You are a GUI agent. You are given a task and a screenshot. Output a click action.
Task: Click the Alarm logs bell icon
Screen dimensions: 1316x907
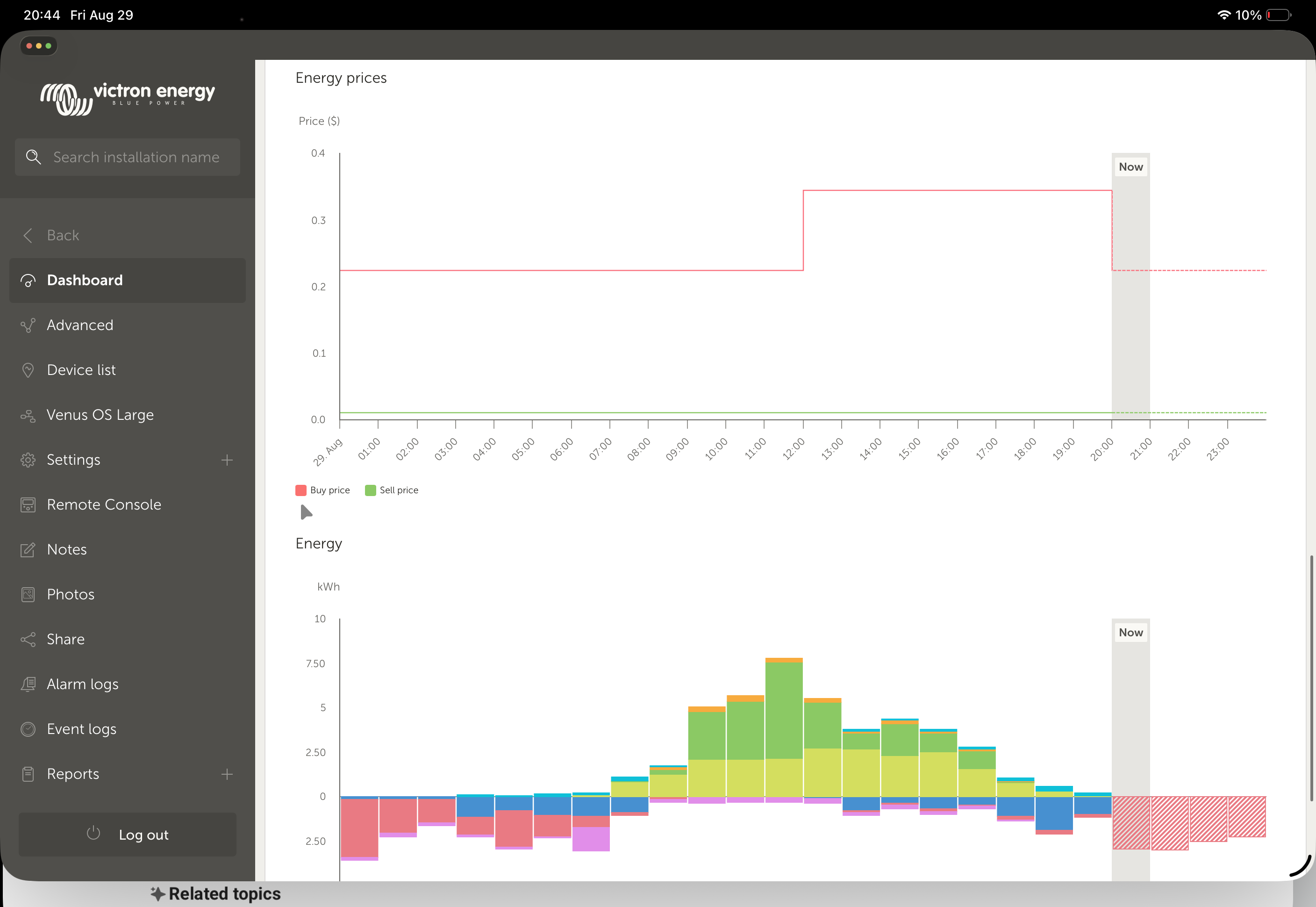pyautogui.click(x=28, y=684)
